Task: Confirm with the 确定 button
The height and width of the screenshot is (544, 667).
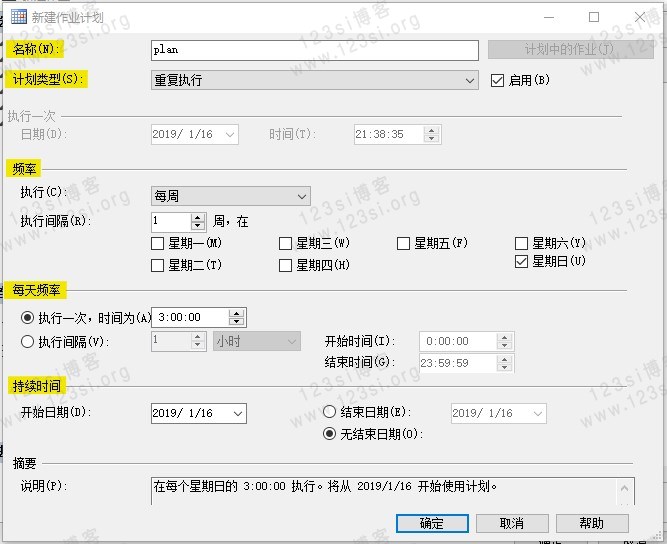Action: [432, 523]
